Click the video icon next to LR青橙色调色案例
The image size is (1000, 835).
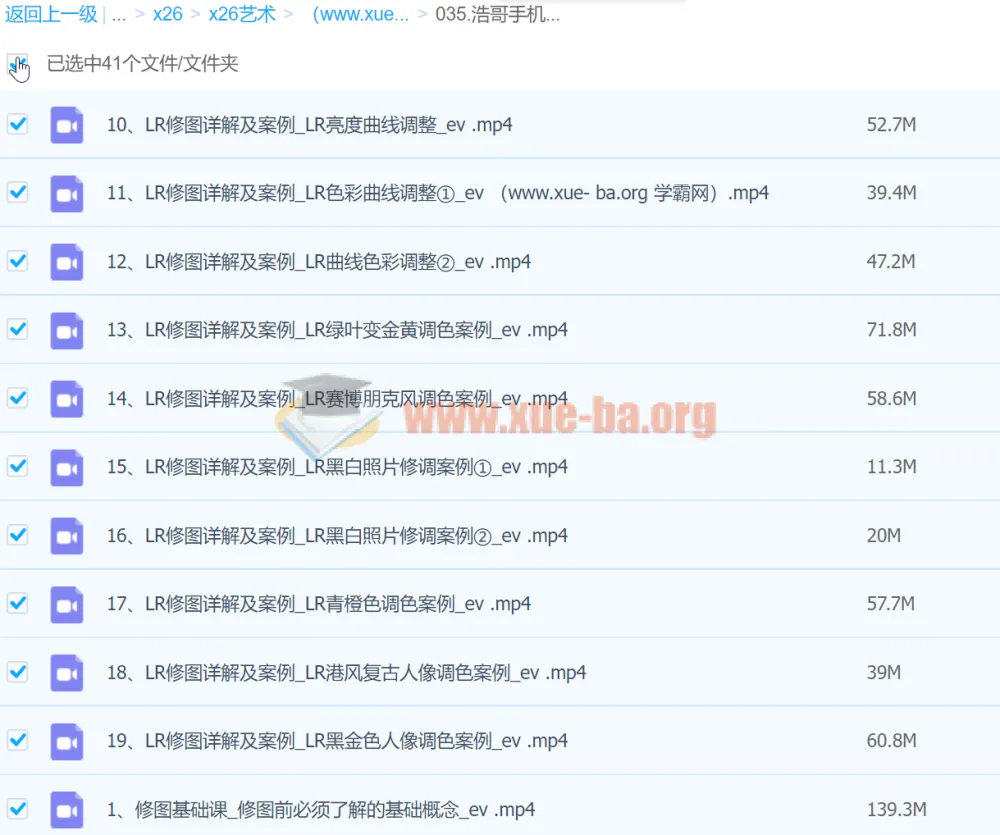point(66,604)
